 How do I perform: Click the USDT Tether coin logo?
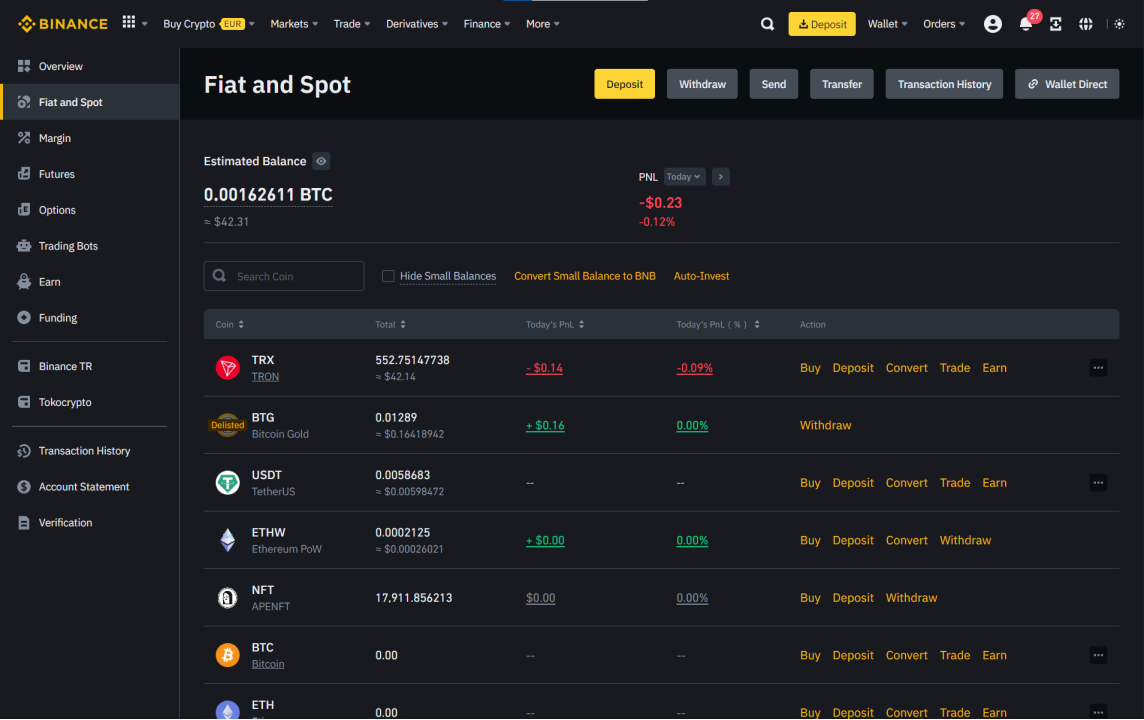[228, 483]
